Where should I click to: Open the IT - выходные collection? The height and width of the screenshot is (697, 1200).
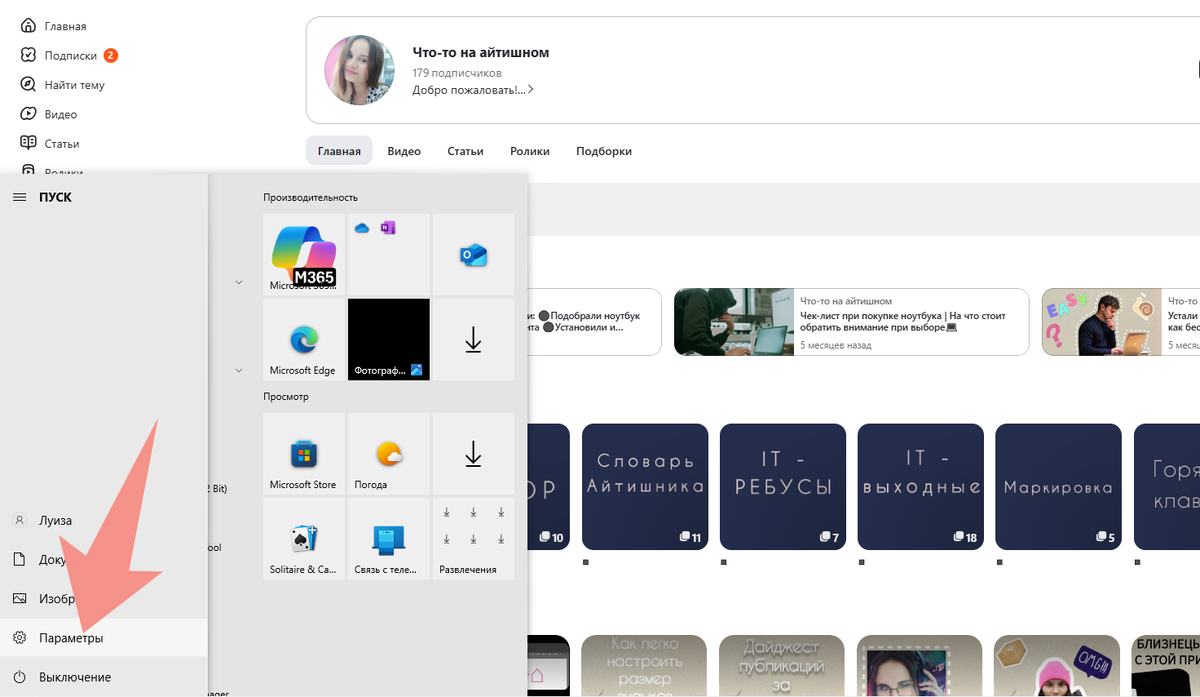click(x=921, y=487)
